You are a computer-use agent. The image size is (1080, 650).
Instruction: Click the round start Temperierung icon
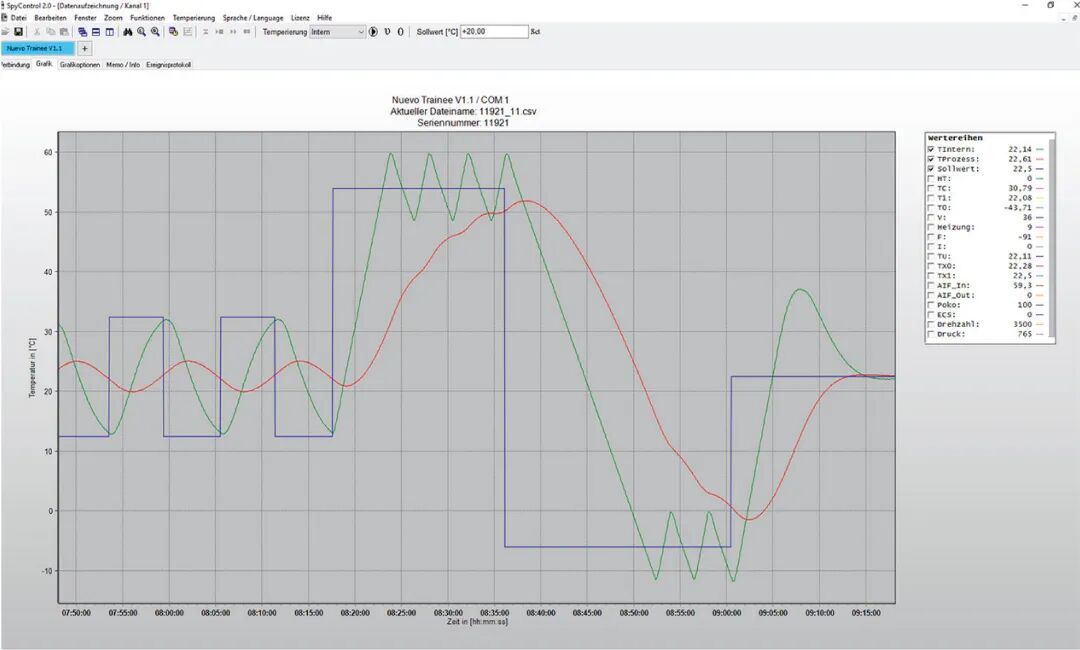click(x=373, y=32)
